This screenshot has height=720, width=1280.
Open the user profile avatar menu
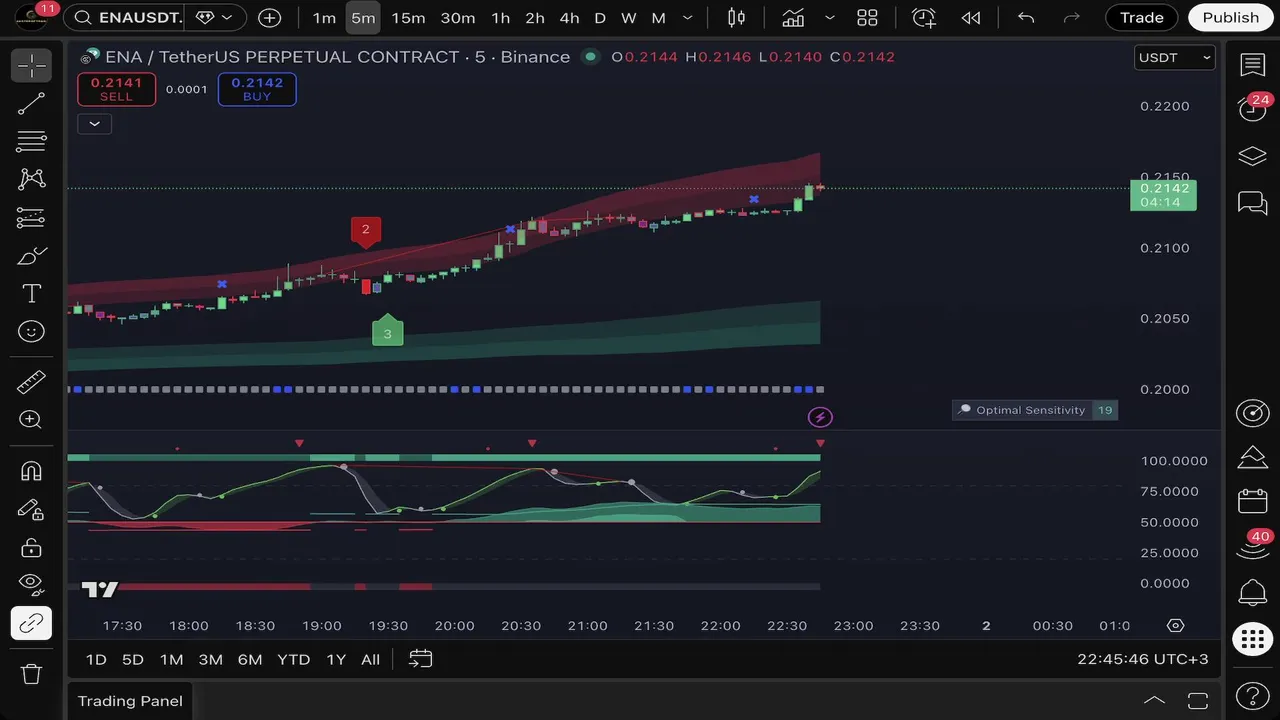(x=31, y=17)
